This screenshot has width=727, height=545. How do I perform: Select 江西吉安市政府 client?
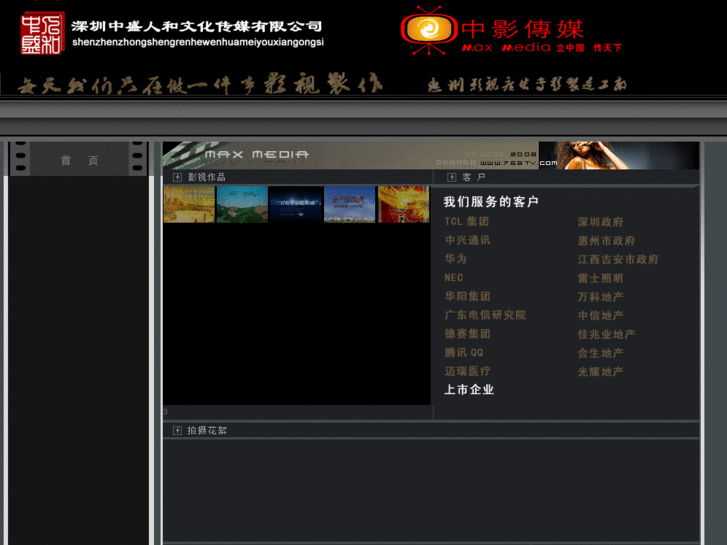point(618,259)
